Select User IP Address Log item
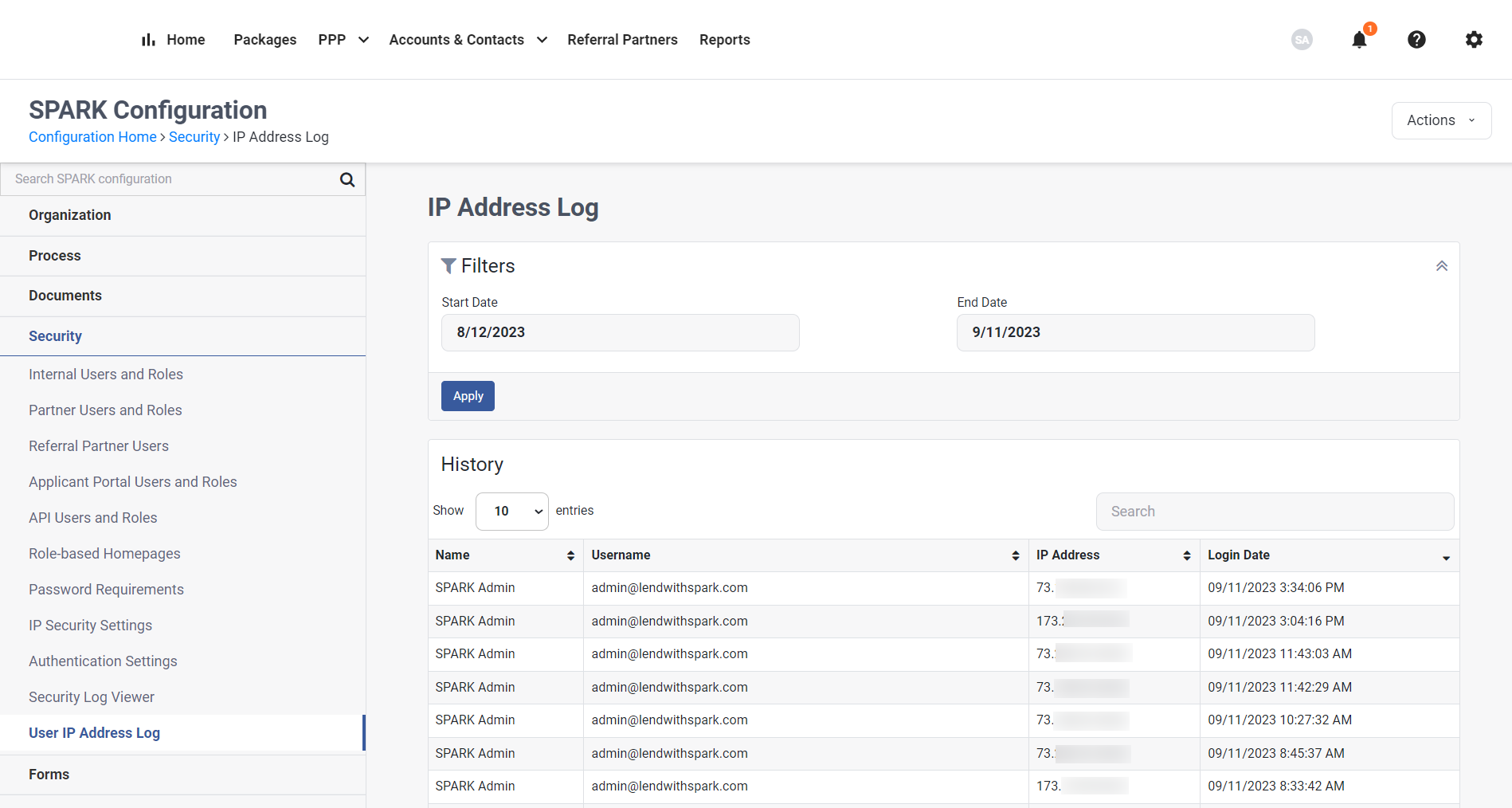This screenshot has width=1512, height=808. click(182, 733)
